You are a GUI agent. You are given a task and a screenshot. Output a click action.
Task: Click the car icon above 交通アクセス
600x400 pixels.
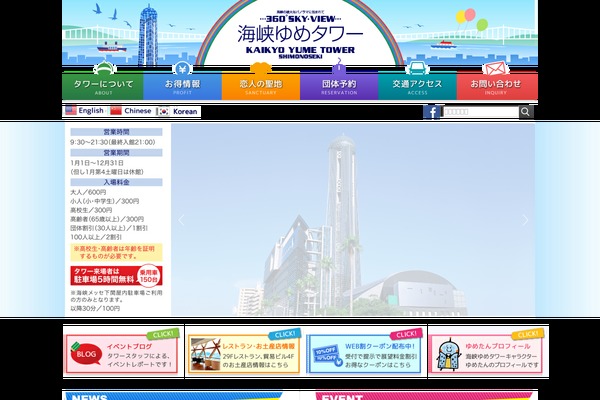[417, 69]
